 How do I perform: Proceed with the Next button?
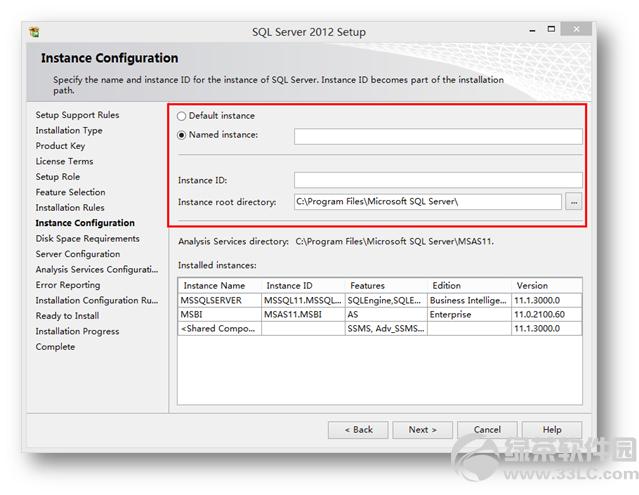(x=422, y=430)
